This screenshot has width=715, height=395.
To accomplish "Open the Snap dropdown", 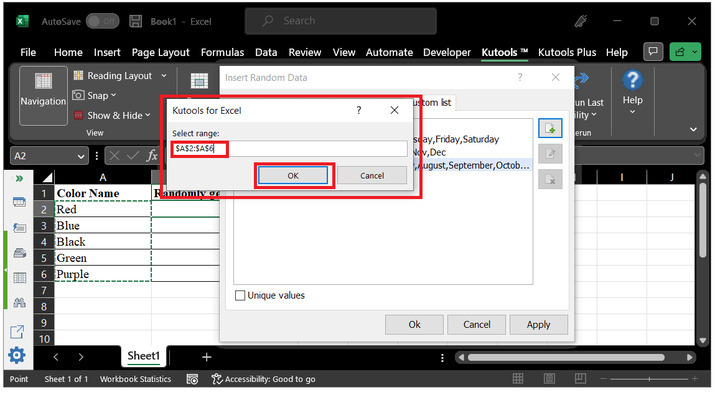I will 94,95.
